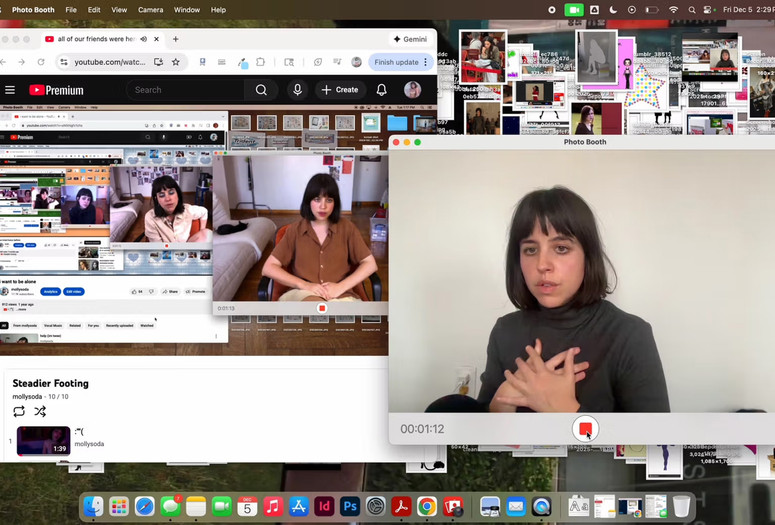
Task: Open Finder from the Dock
Action: pyautogui.click(x=93, y=507)
